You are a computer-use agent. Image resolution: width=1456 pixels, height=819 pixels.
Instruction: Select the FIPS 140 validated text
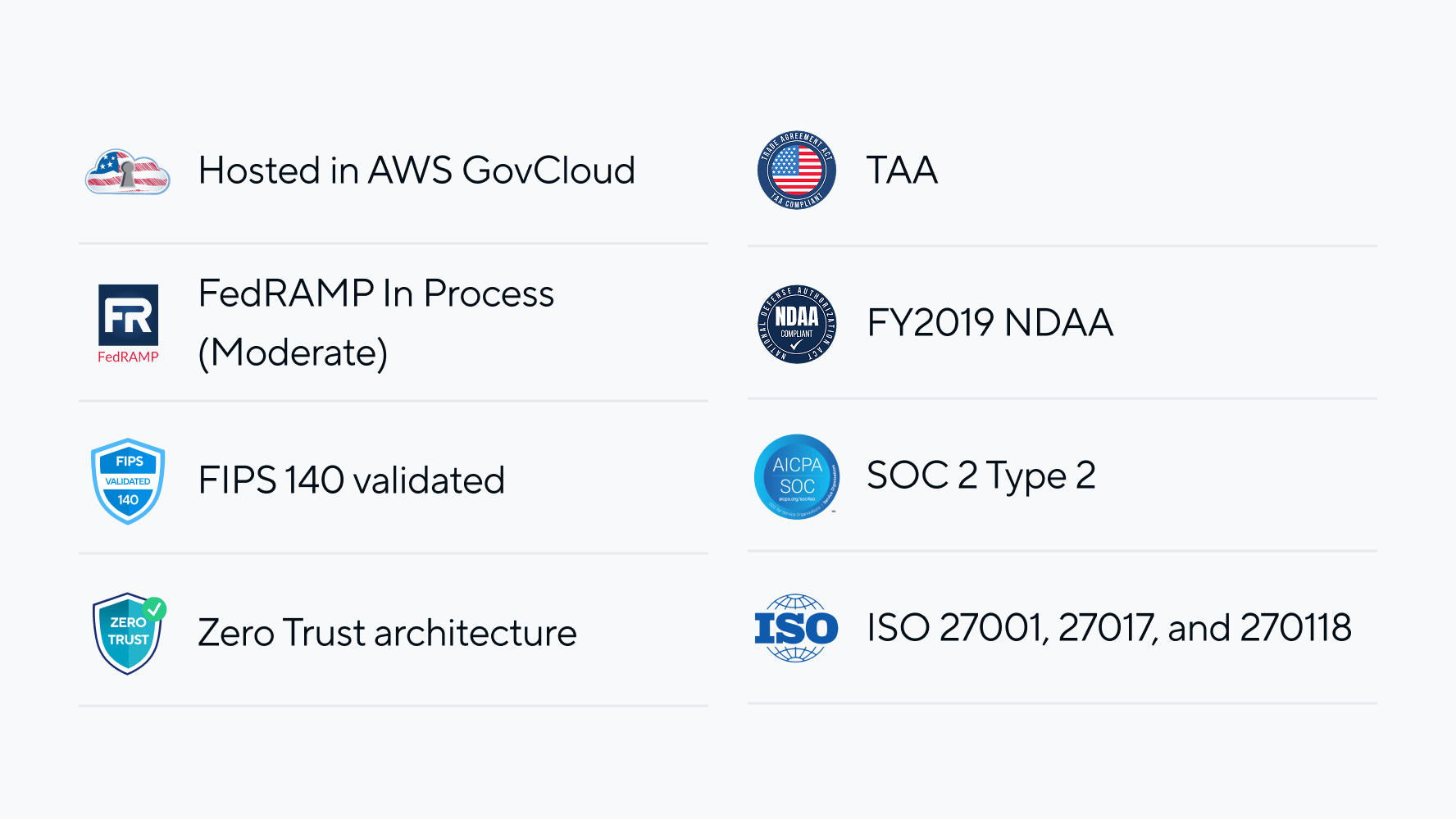coord(352,480)
